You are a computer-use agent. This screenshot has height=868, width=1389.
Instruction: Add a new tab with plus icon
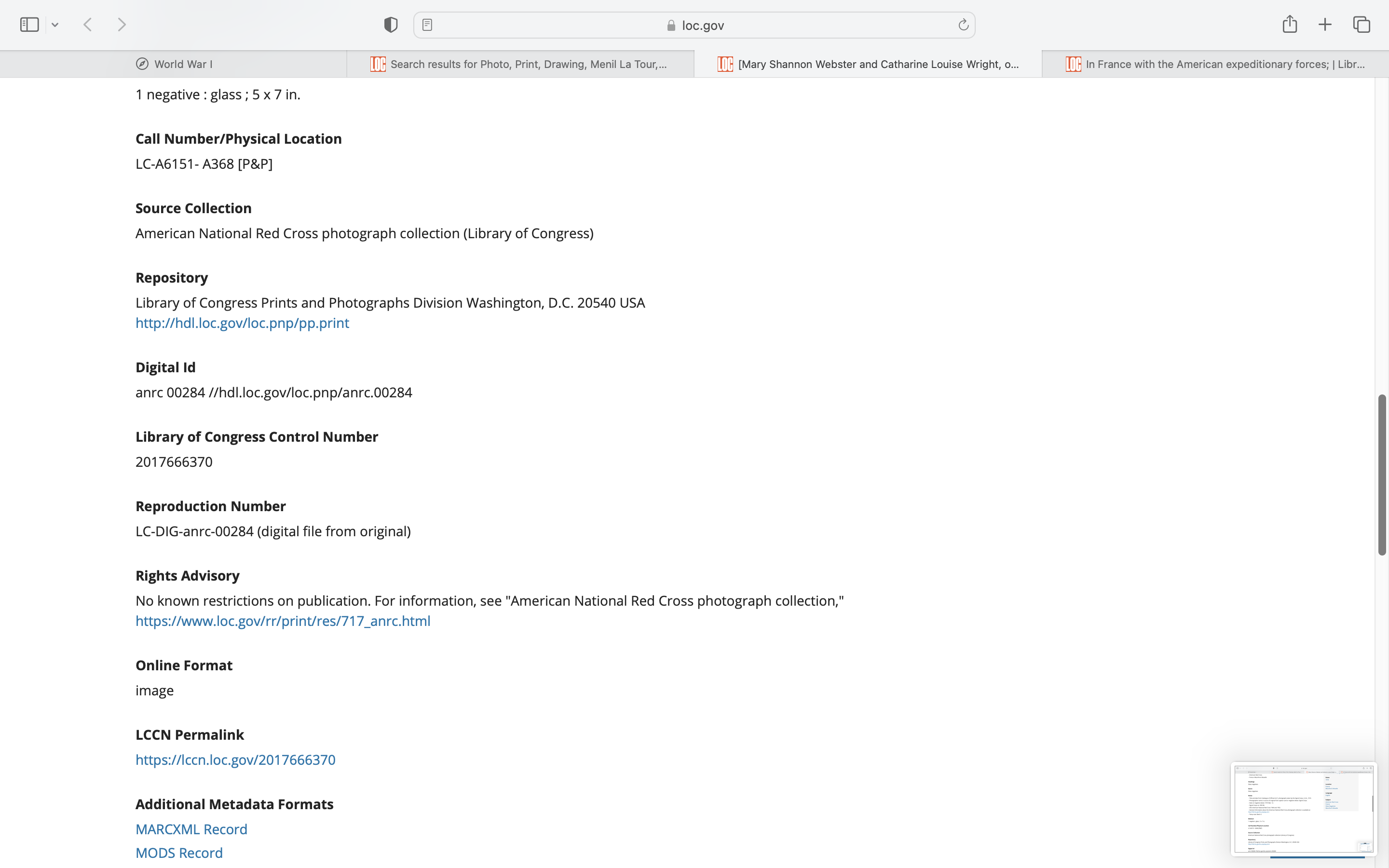[x=1325, y=25]
